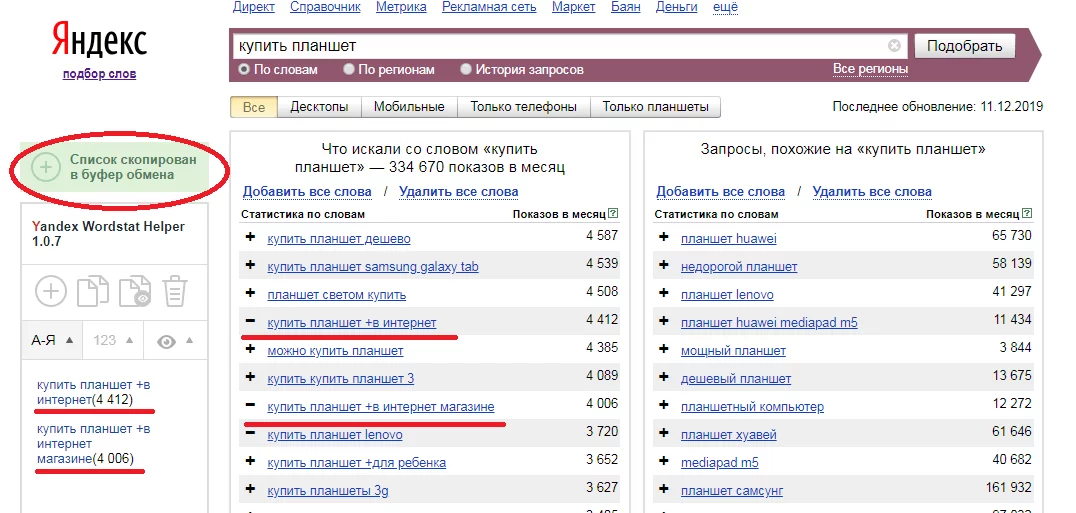Click the copy-with-frequency icon in Helper

[x=134, y=291]
